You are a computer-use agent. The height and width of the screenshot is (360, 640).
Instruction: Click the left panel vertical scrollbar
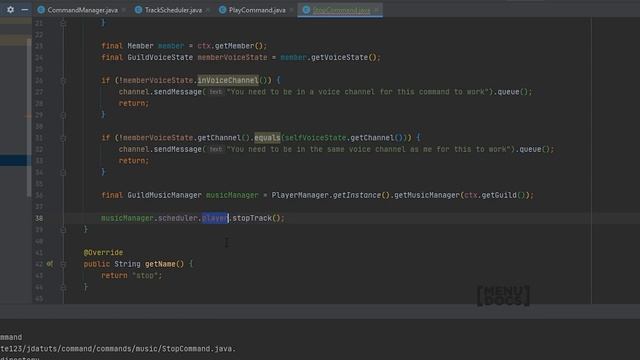point(29,118)
